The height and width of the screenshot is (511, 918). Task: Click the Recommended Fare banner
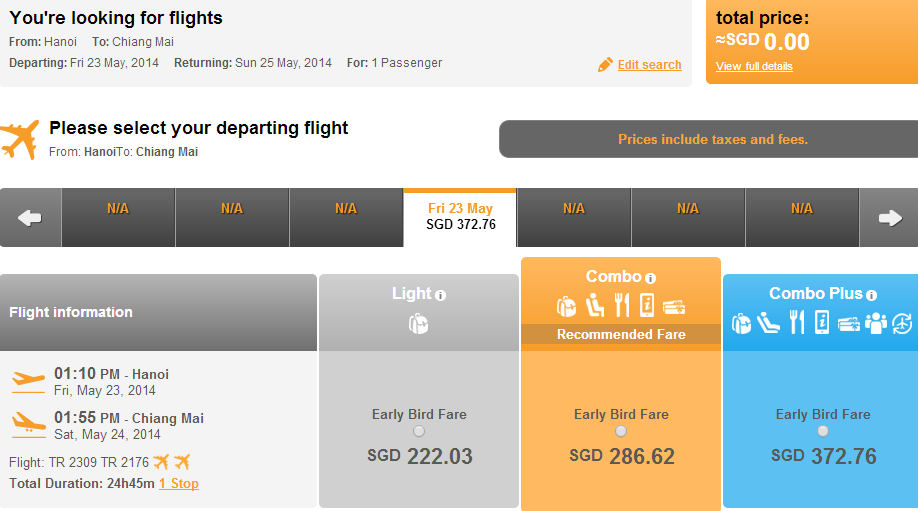click(x=621, y=334)
